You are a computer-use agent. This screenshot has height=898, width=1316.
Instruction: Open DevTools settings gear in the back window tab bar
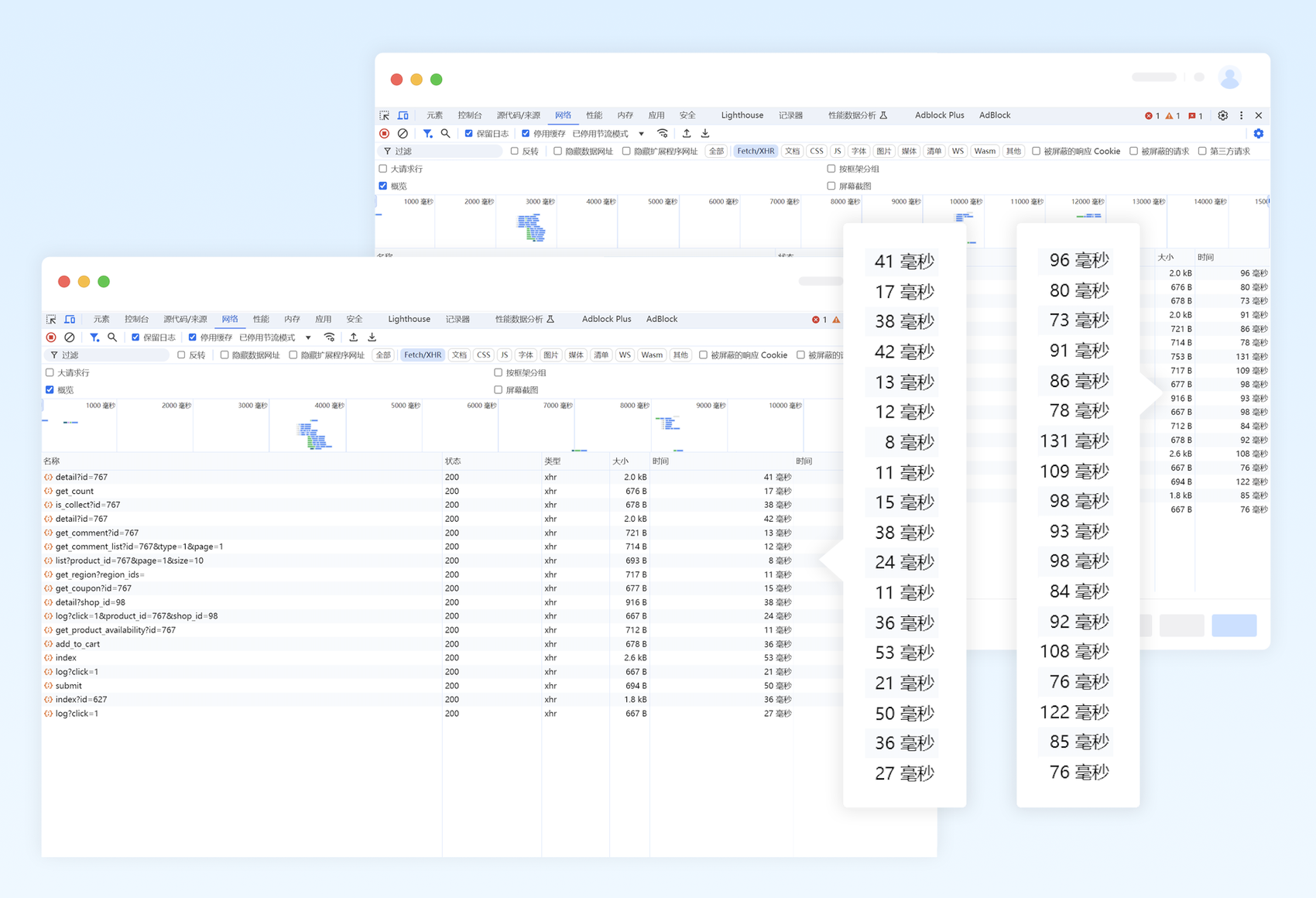click(1222, 115)
